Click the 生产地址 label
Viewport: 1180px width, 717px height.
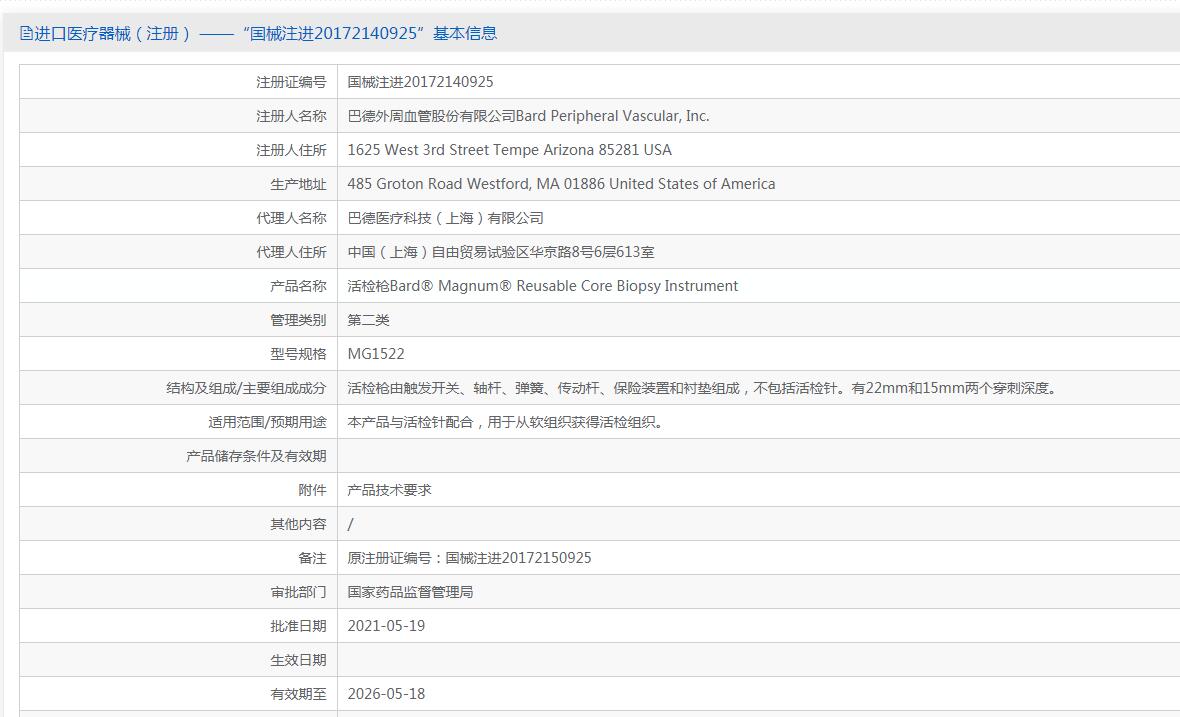pyautogui.click(x=298, y=184)
